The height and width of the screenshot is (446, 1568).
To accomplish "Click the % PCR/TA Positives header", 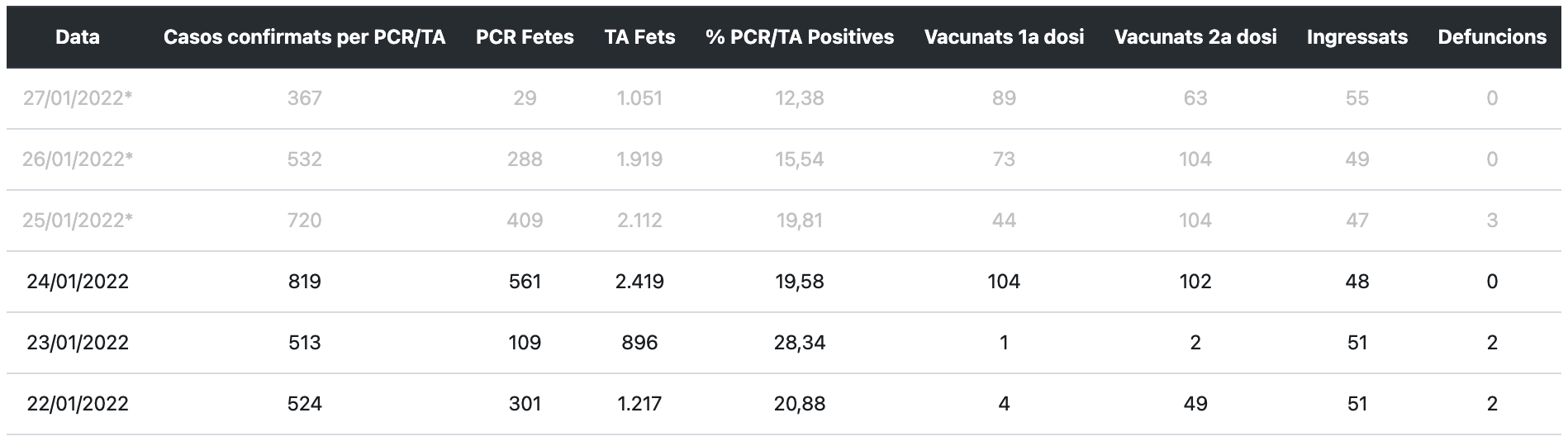I will point(800,37).
